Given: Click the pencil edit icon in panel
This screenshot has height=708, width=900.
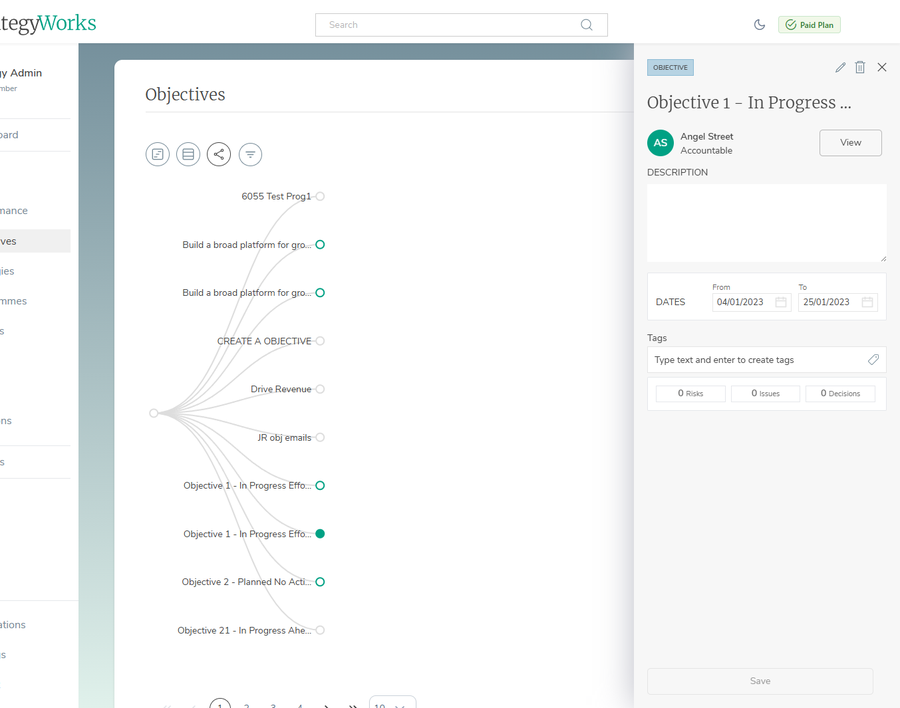Looking at the screenshot, I should click(840, 67).
